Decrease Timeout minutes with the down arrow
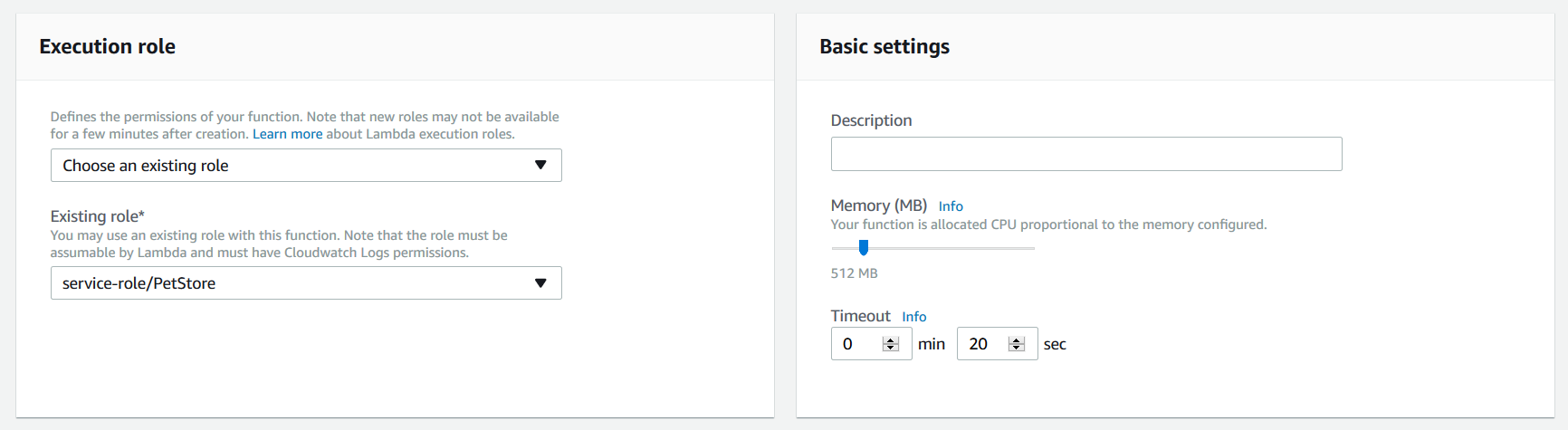Screen dimensions: 1568x430 (891, 349)
